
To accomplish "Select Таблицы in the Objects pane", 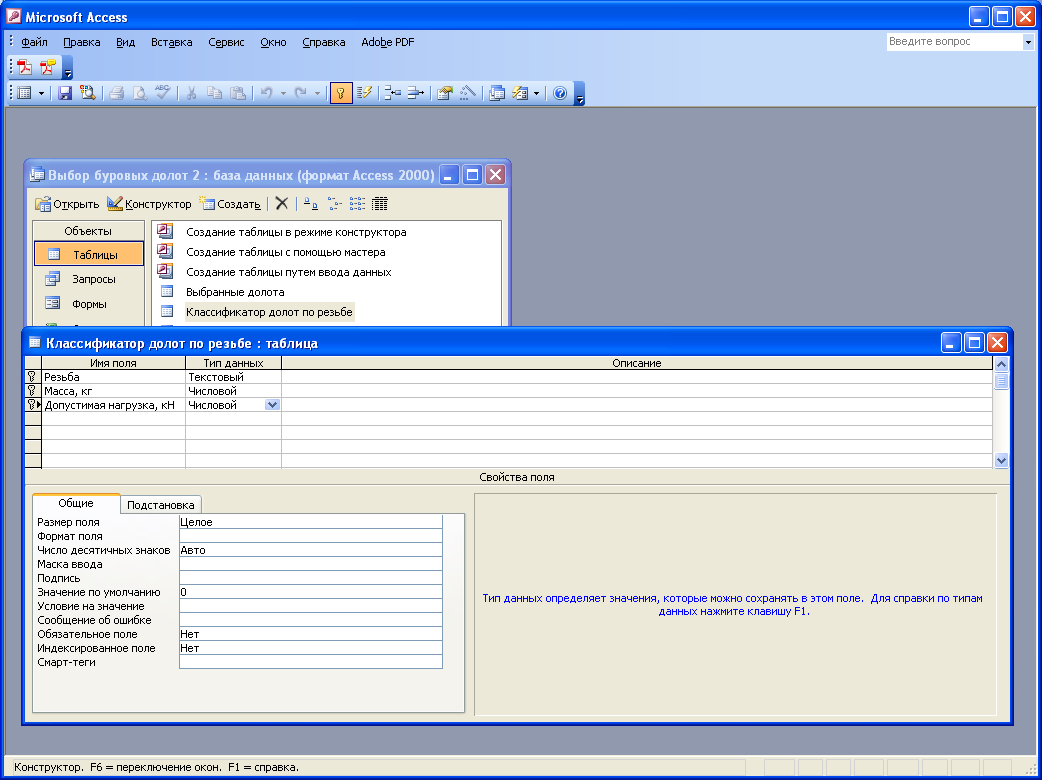I will tap(89, 254).
